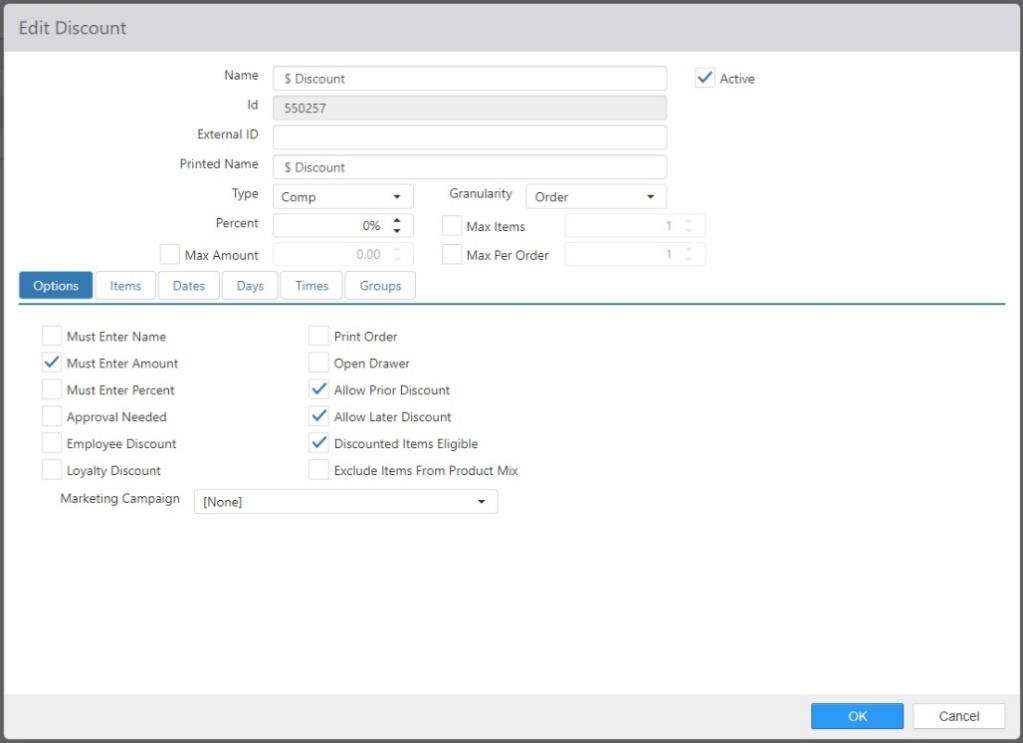The height and width of the screenshot is (743, 1023).
Task: Switch to the Days tab
Action: (250, 286)
